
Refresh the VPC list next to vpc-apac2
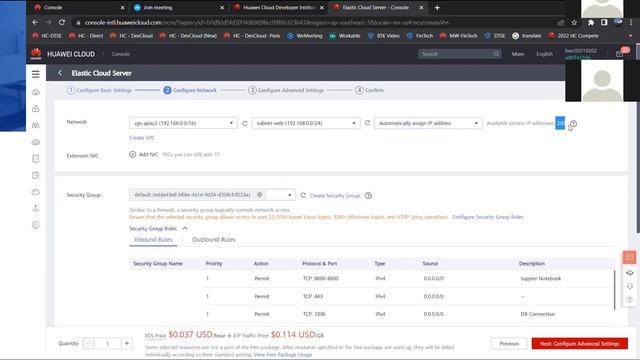pos(244,123)
